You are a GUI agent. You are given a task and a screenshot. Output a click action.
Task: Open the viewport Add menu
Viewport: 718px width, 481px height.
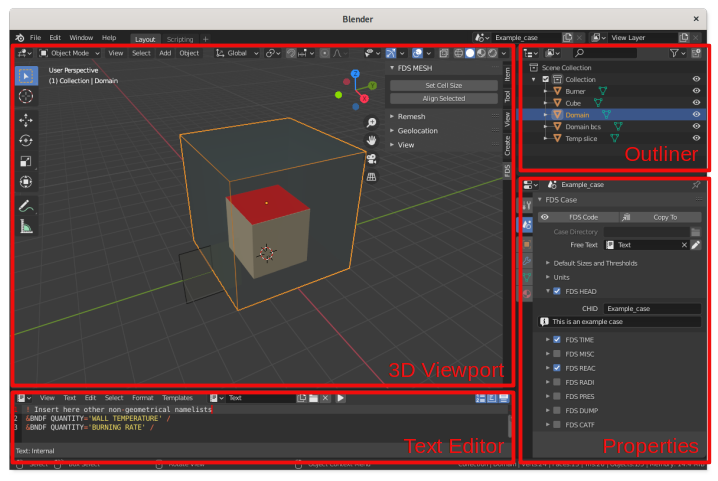165,53
